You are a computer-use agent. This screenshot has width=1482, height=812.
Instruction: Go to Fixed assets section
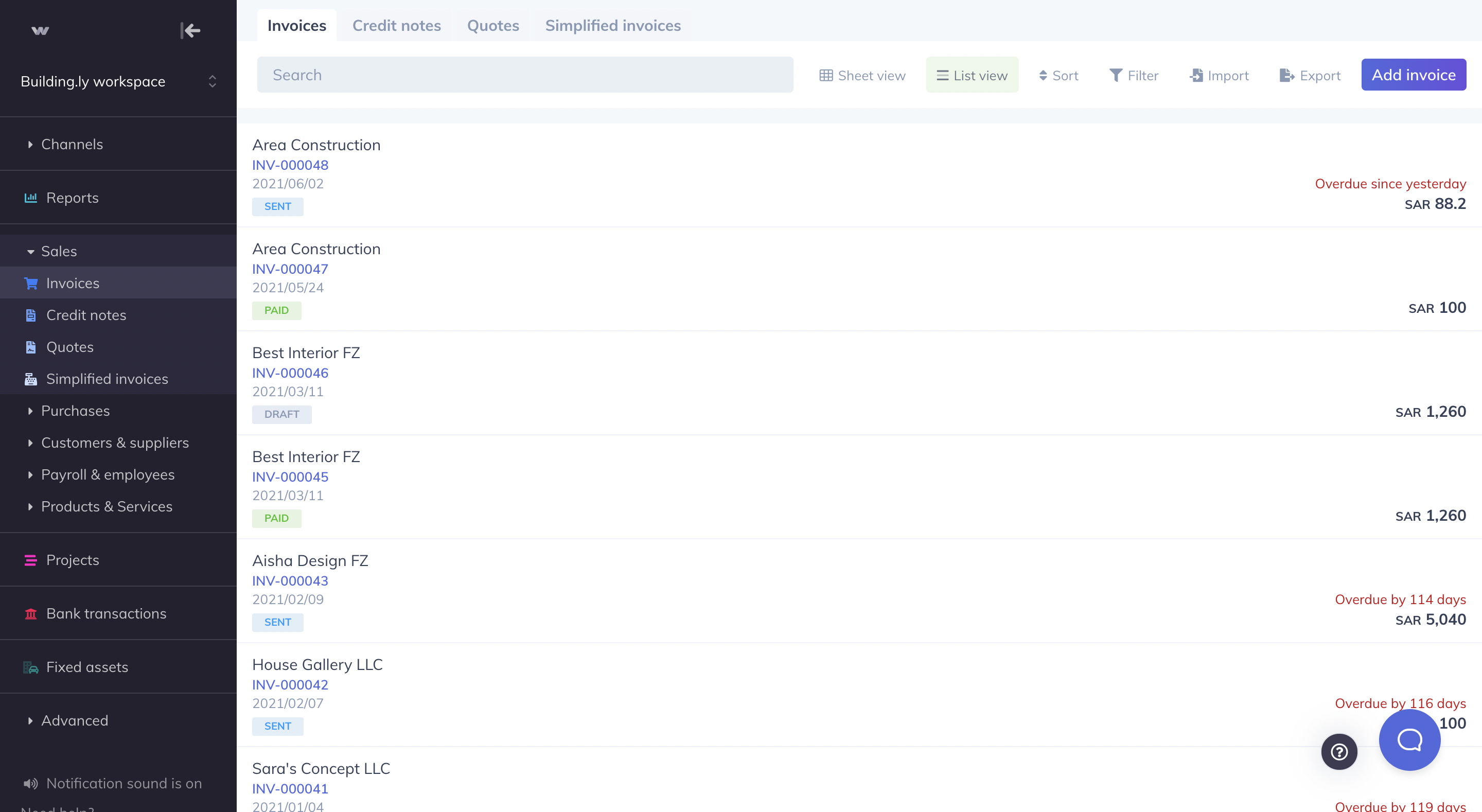87,667
